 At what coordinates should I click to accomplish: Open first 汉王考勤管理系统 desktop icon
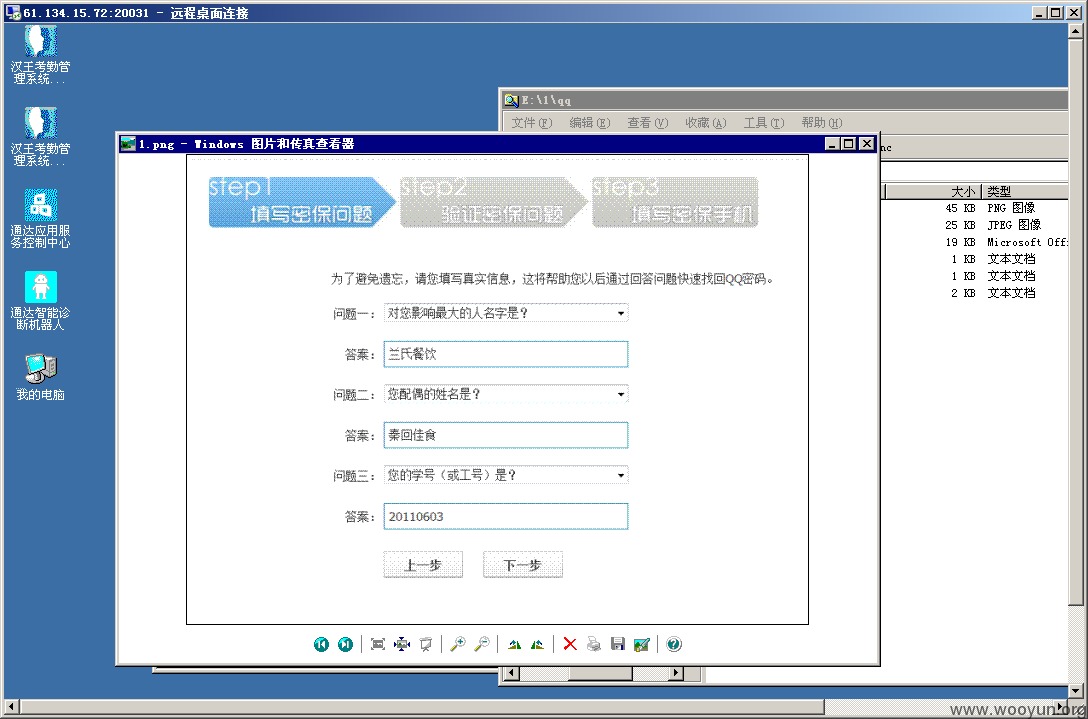[40, 55]
